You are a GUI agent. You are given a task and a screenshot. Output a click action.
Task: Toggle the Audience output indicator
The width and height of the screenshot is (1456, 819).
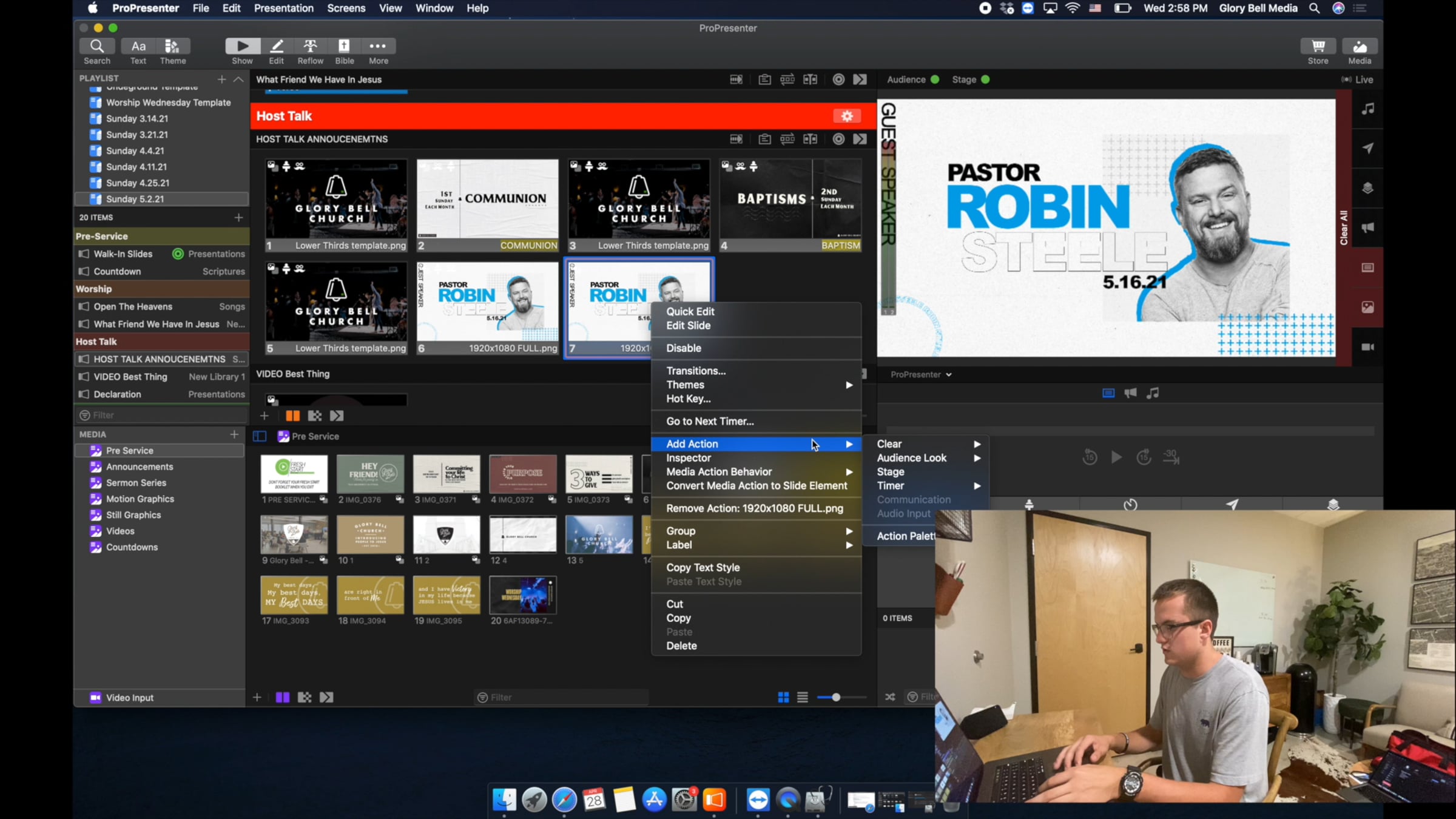point(935,79)
